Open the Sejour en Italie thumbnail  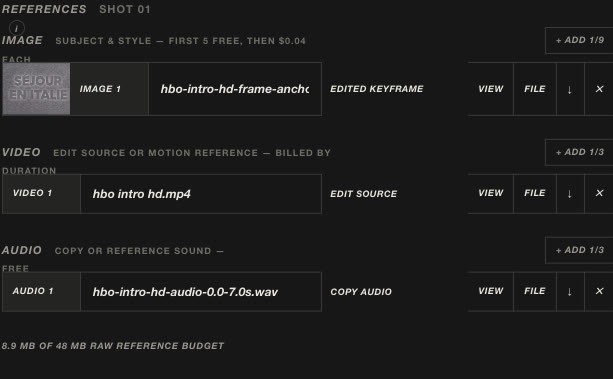[x=36, y=89]
